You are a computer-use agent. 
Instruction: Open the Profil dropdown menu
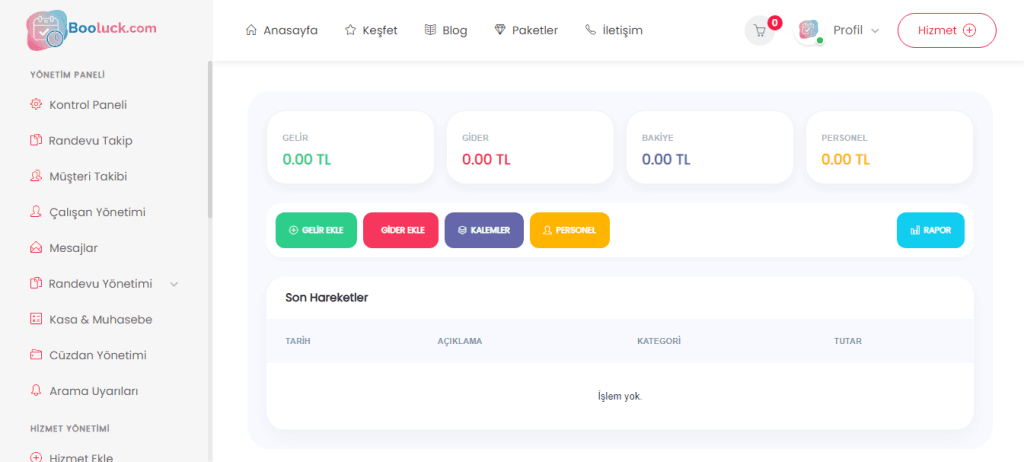[x=855, y=31]
